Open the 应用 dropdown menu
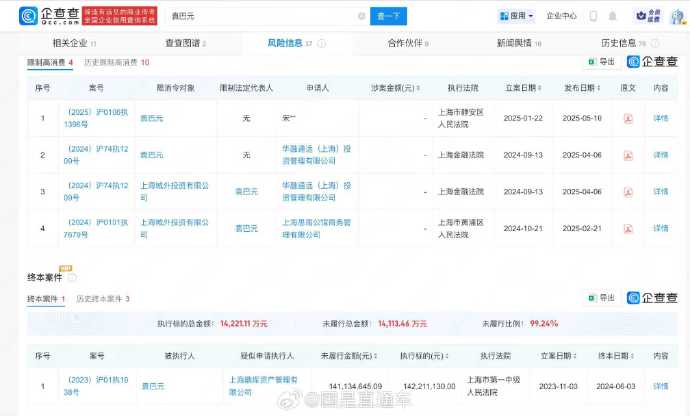The image size is (690, 416). (517, 16)
